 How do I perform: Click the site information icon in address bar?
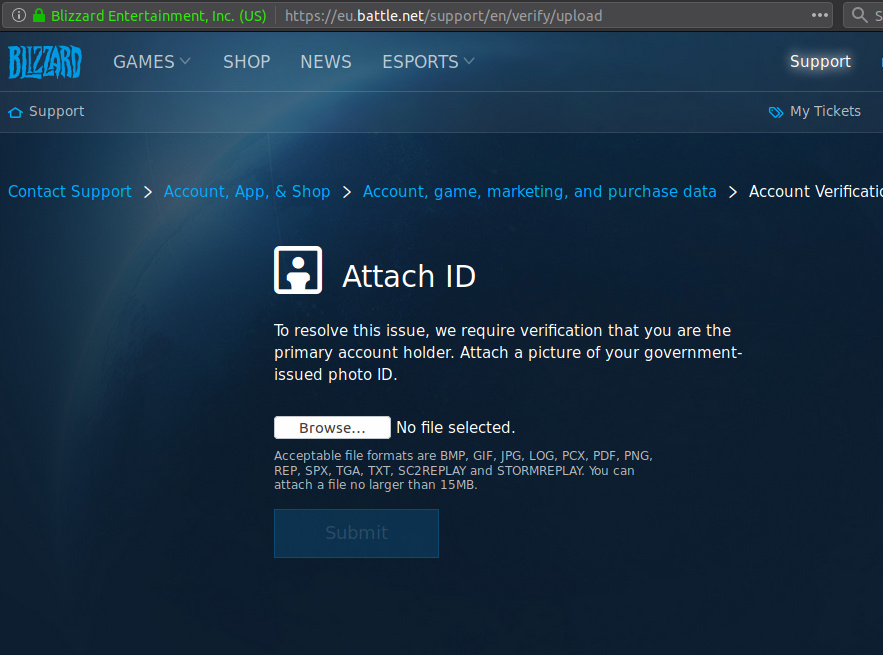click(19, 15)
